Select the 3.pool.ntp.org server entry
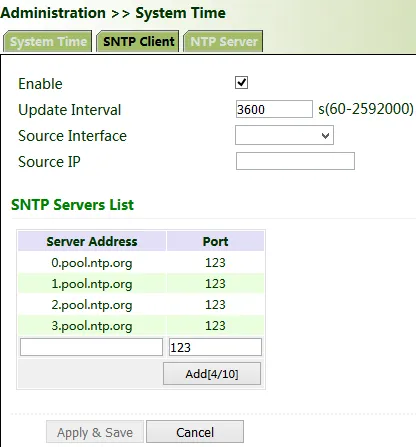 click(x=92, y=326)
